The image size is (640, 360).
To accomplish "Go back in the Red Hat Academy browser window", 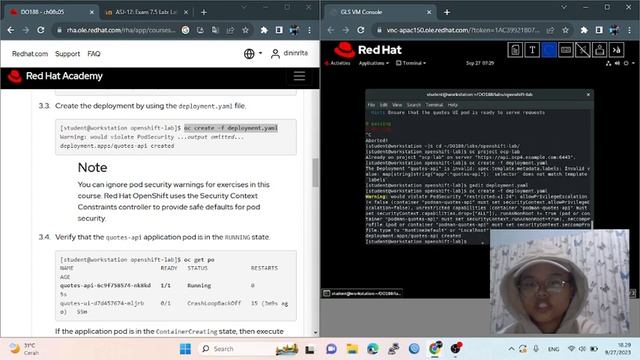I will 11,30.
